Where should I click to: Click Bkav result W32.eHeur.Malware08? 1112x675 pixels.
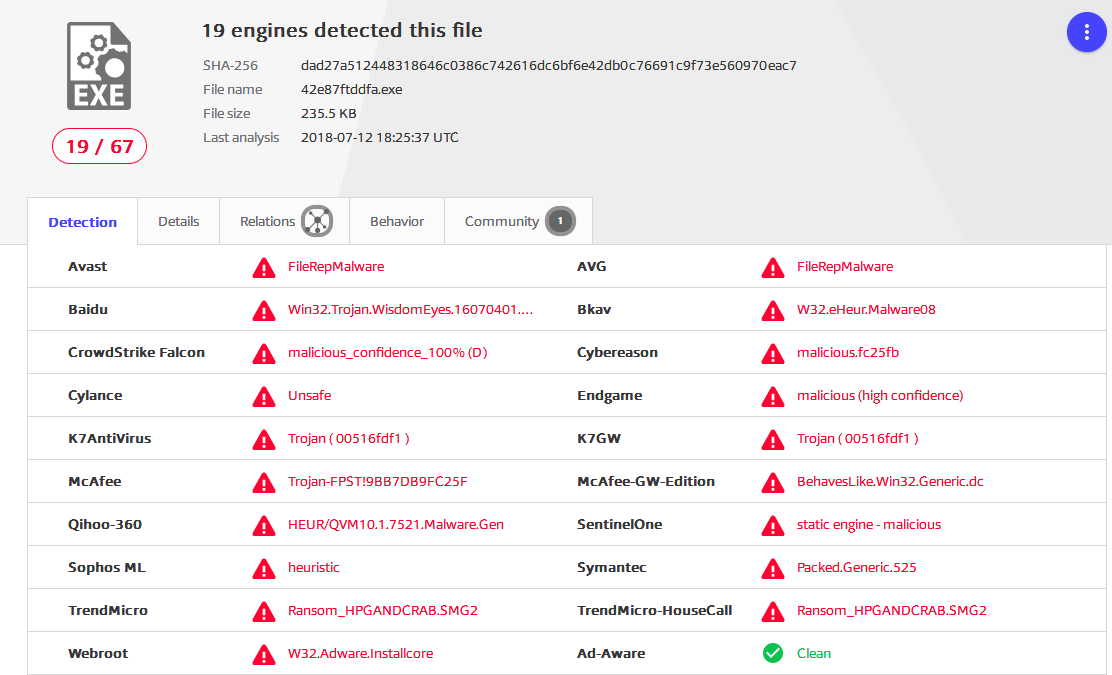(866, 309)
